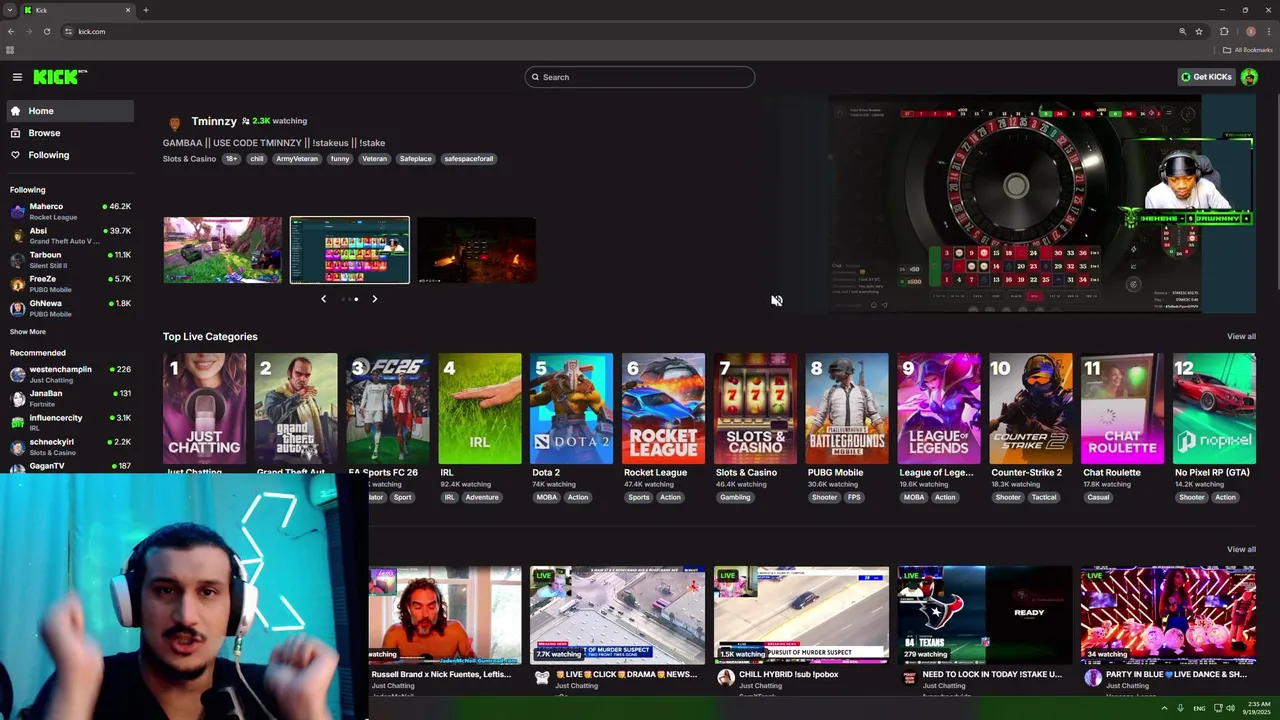View all streams in lower section
Viewport: 1280px width, 720px height.
click(1241, 550)
